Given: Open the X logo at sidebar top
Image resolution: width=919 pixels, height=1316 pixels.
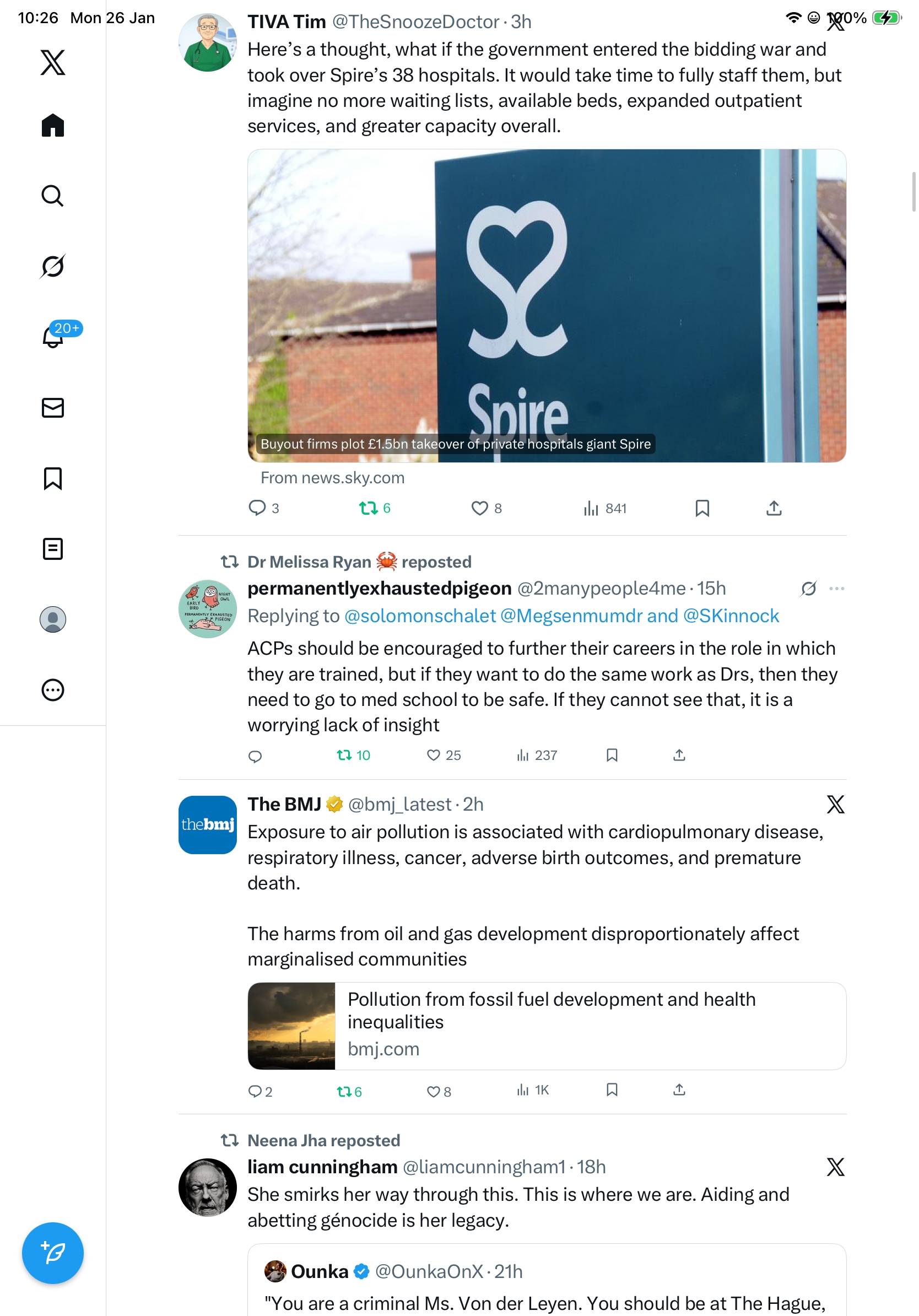Looking at the screenshot, I should click(x=53, y=62).
